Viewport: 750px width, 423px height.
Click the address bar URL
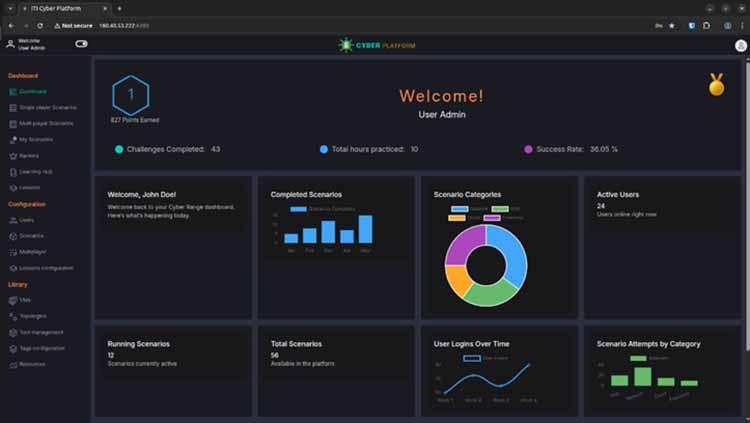point(124,26)
